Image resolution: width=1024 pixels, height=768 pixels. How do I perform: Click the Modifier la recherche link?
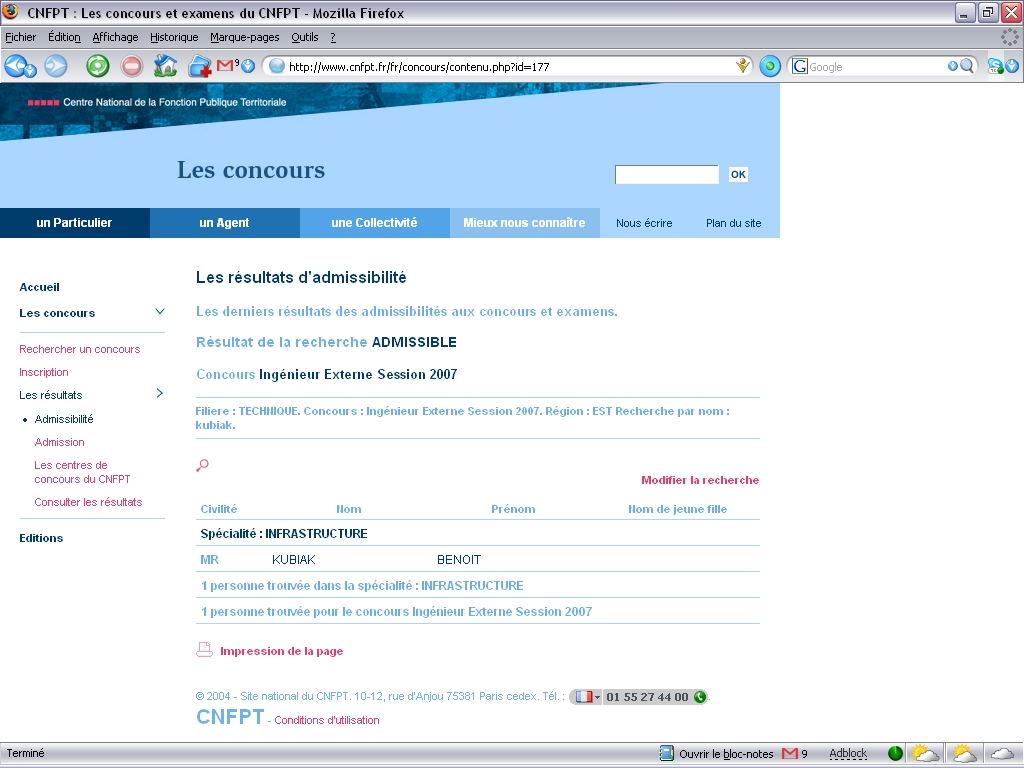pyautogui.click(x=700, y=480)
